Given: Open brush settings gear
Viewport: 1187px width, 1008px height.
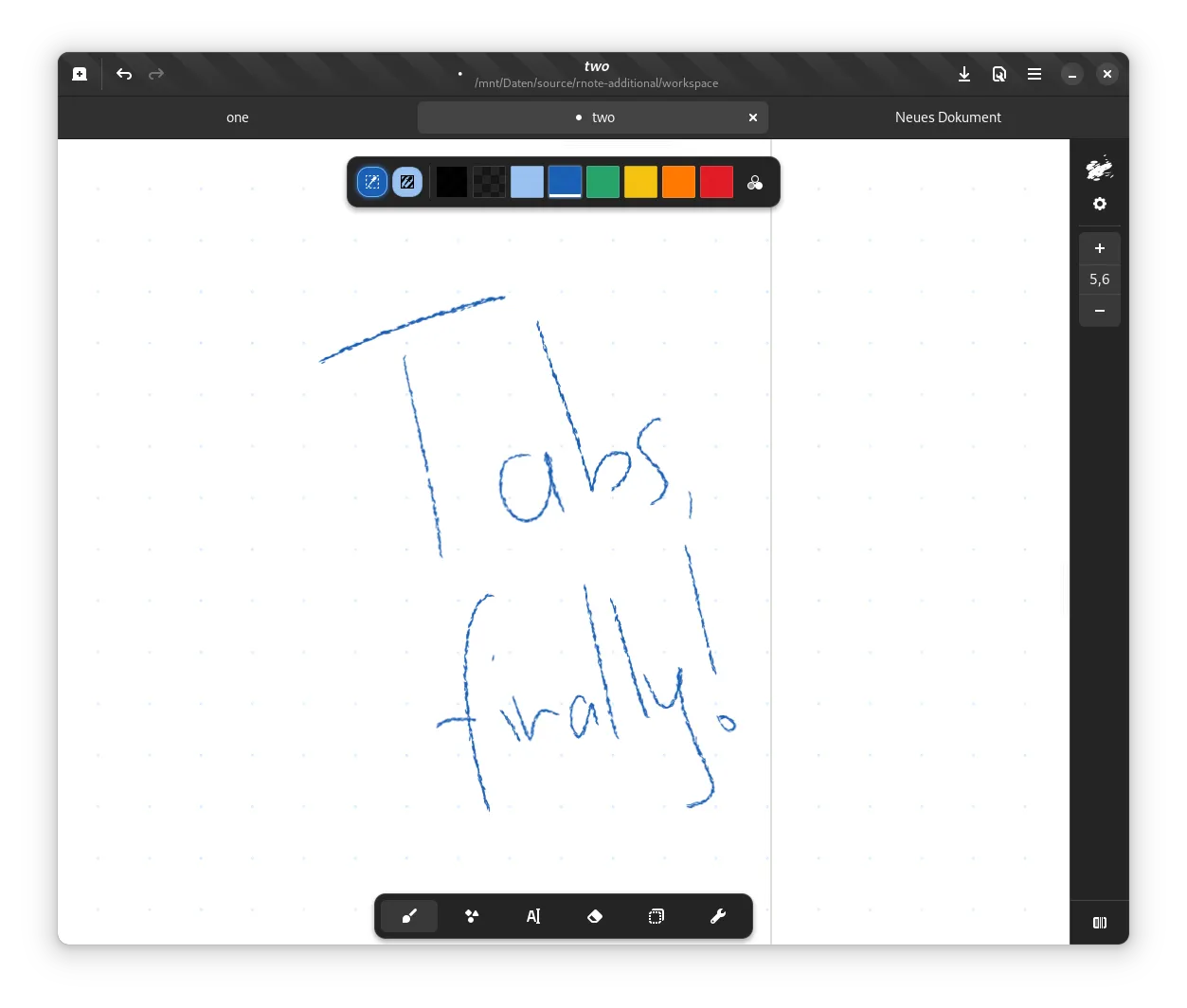Looking at the screenshot, I should coord(1099,204).
